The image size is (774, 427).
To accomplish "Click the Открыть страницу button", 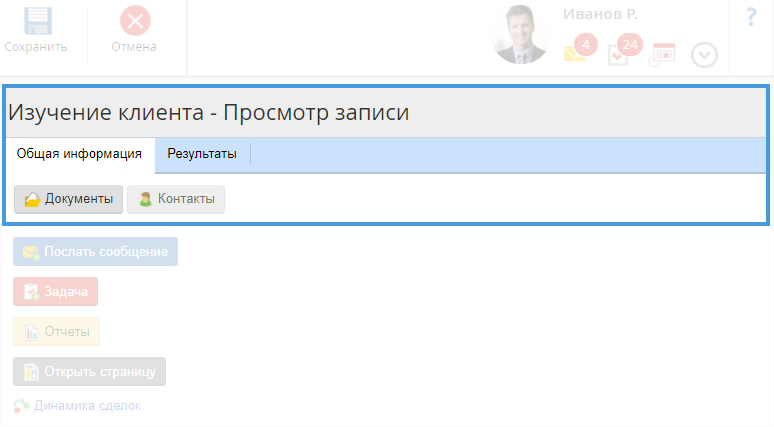I will coord(89,371).
